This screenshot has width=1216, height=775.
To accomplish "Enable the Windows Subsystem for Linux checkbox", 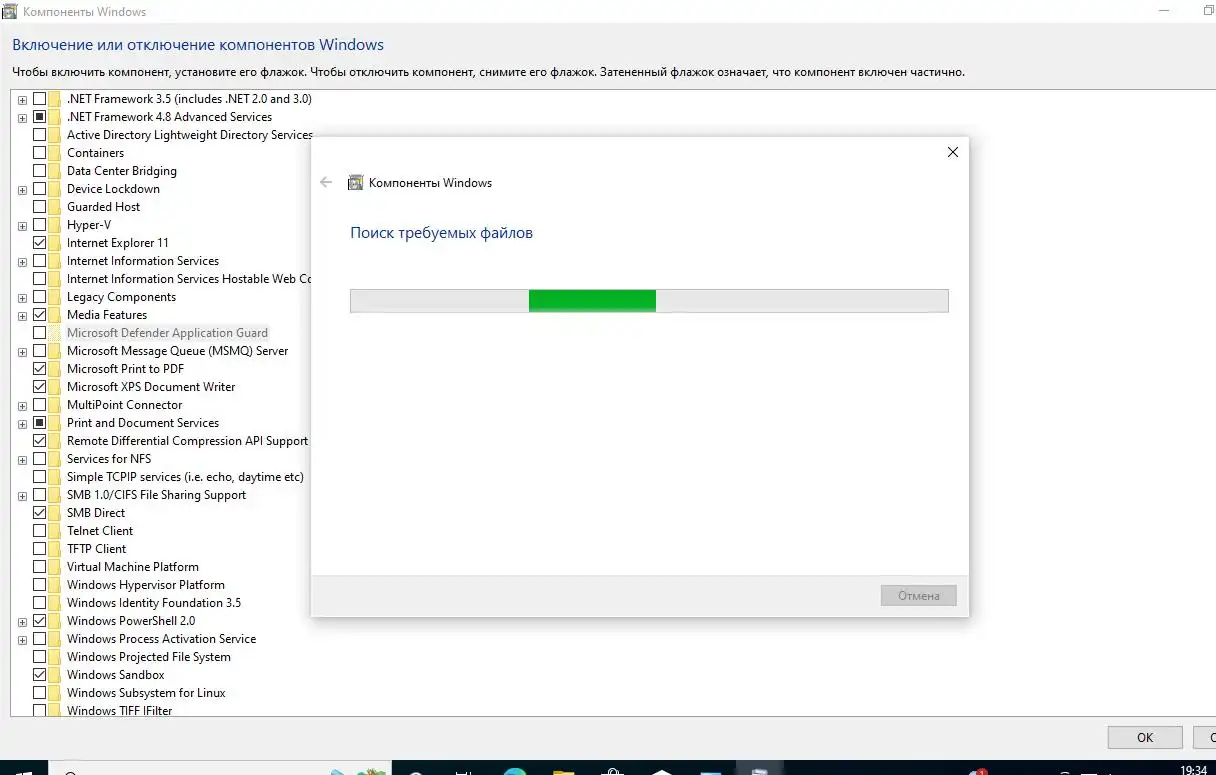I will [x=40, y=693].
